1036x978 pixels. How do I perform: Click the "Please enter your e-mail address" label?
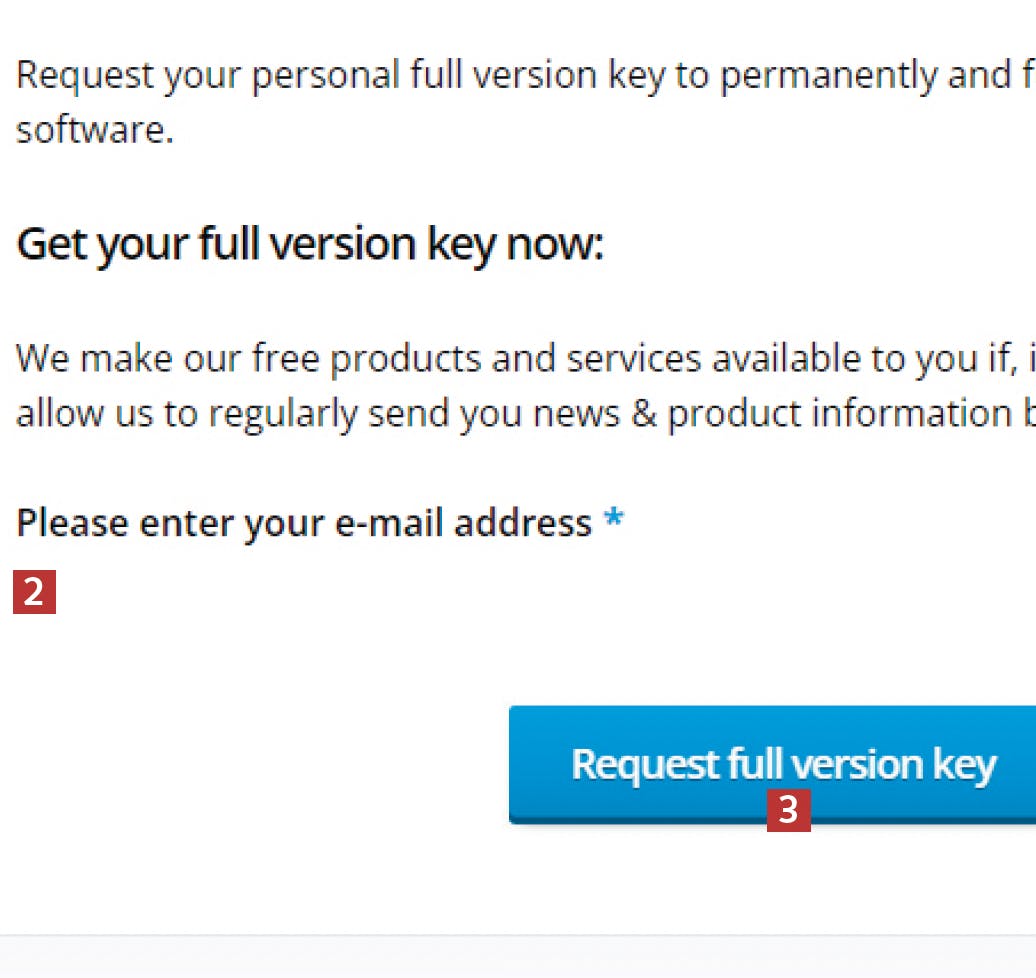click(x=304, y=523)
